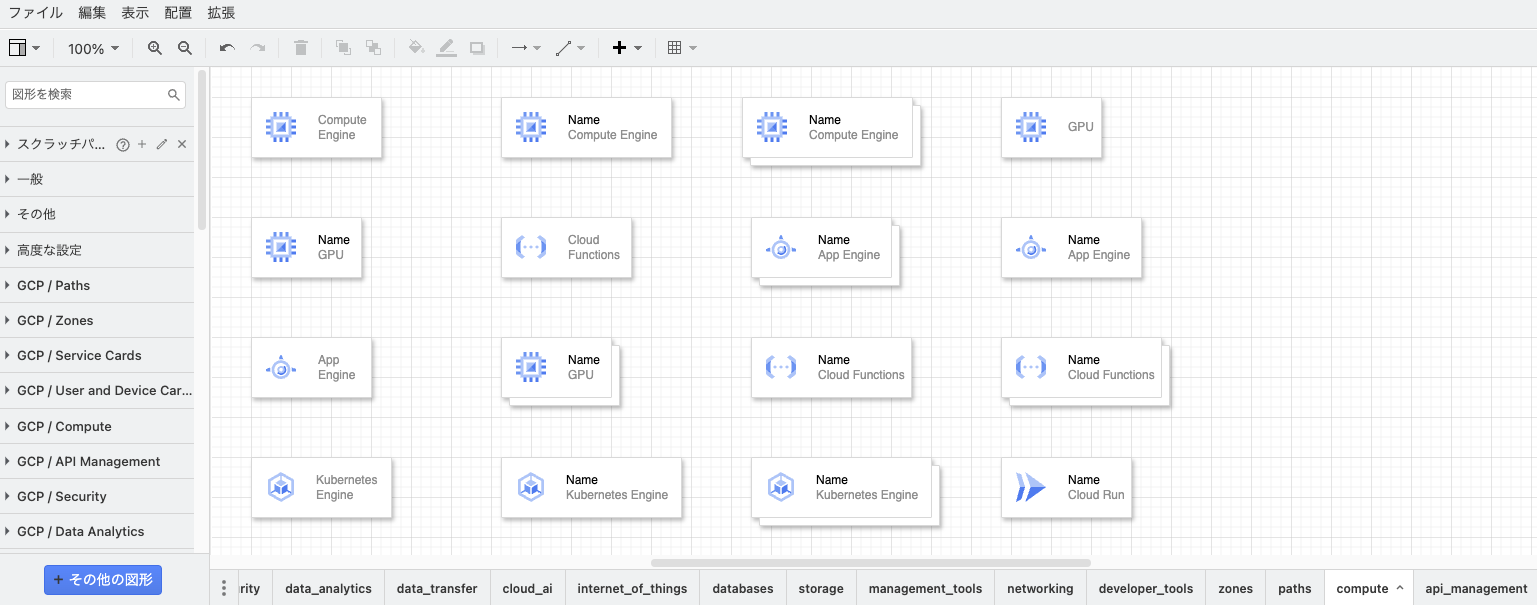The height and width of the screenshot is (605, 1537).
Task: Open the zoom level 100% dropdown
Action: [93, 48]
